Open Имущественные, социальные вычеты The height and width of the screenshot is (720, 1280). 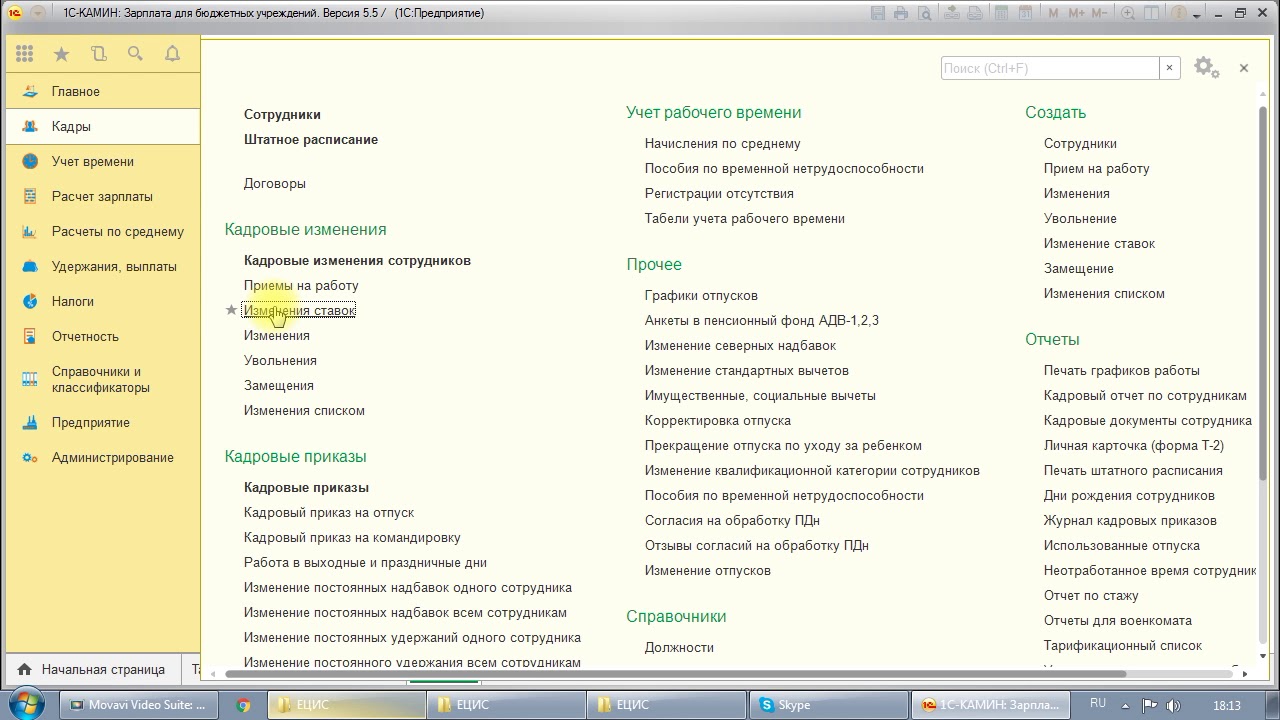click(x=760, y=395)
